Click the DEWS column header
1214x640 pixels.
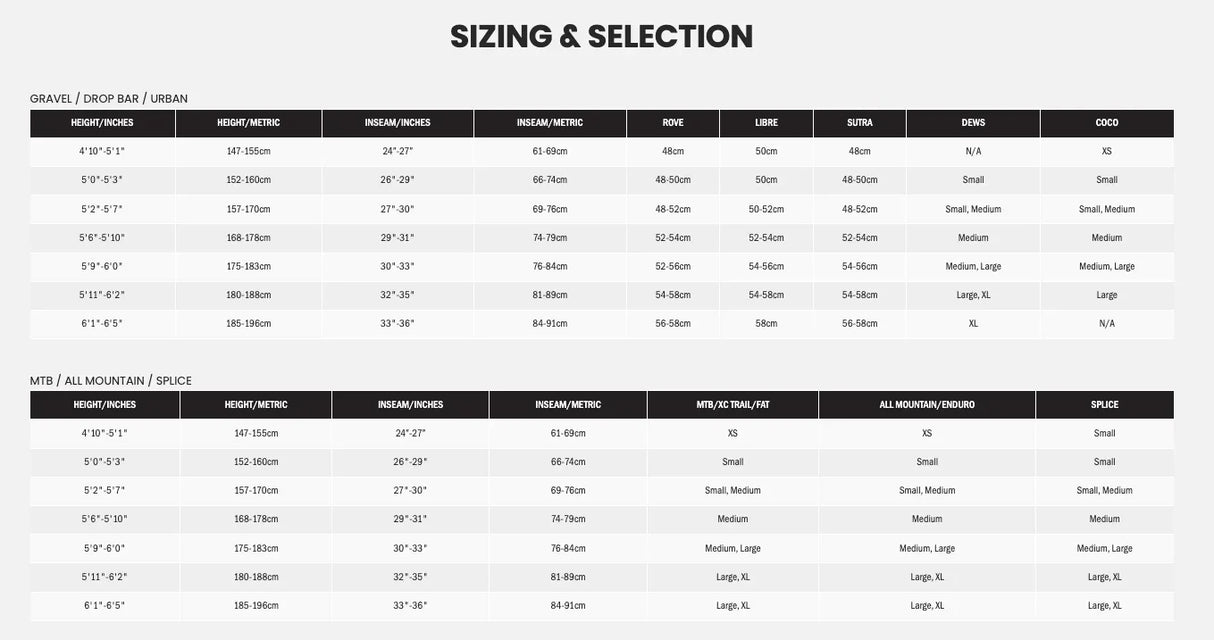[973, 123]
